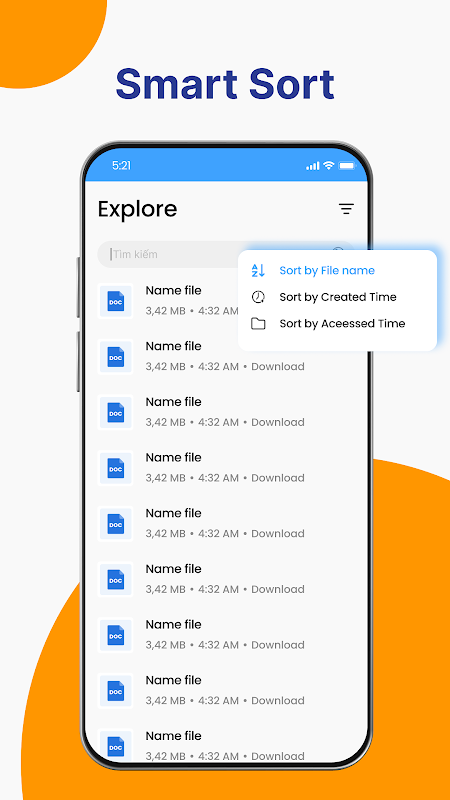Click the A-Z sort icon
The width and height of the screenshot is (450, 800).
258,270
